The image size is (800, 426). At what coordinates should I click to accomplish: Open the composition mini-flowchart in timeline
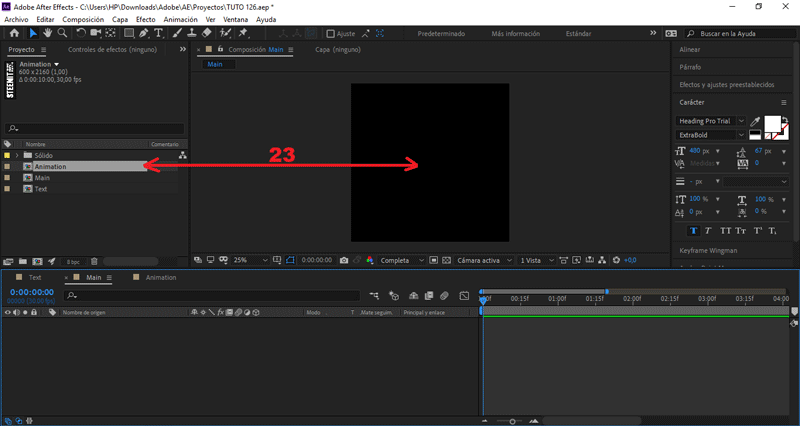[x=374, y=295]
